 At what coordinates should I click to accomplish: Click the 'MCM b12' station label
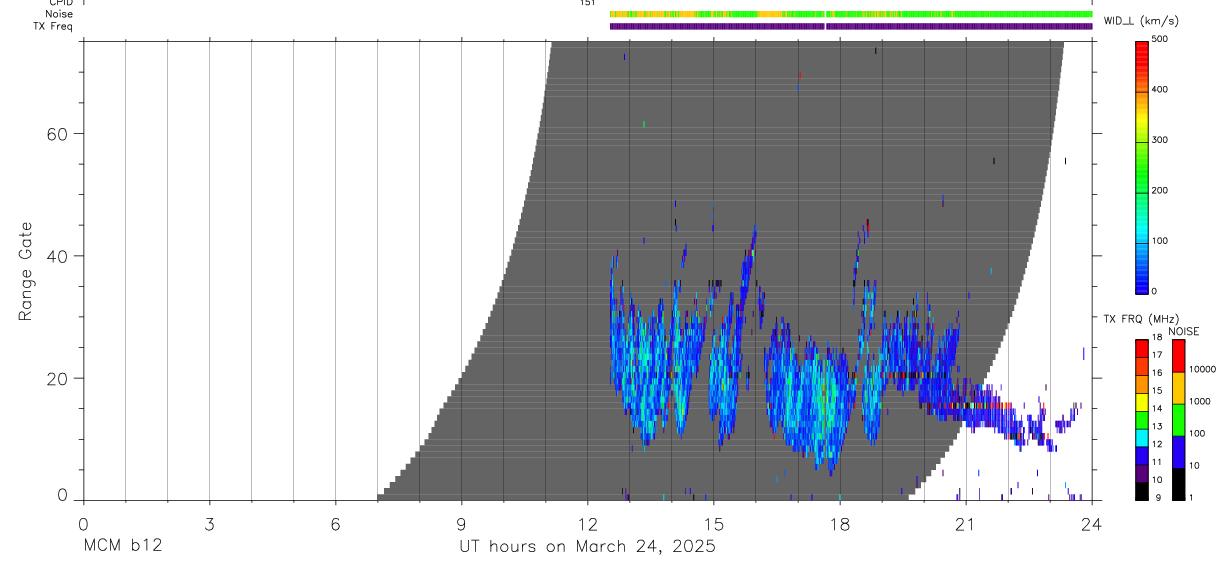(124, 547)
